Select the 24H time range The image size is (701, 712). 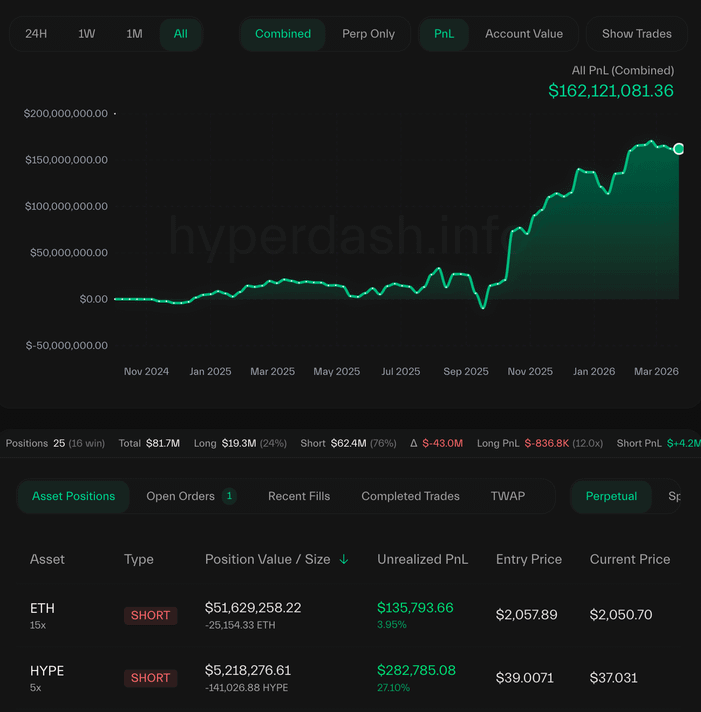point(36,34)
